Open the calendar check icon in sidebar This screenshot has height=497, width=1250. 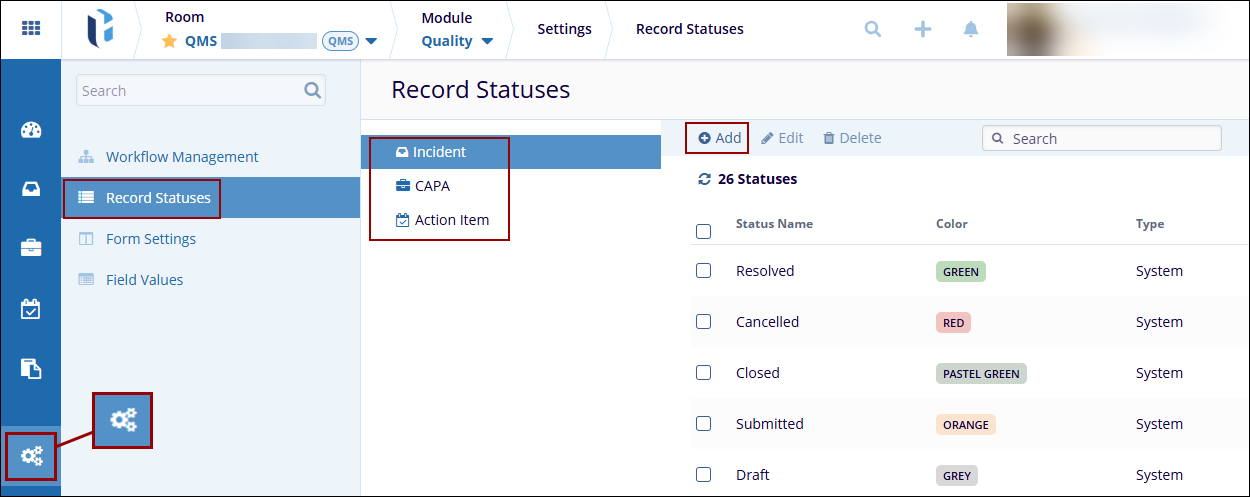31,309
